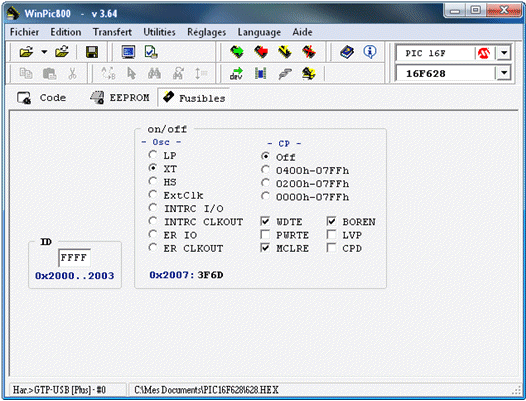526x401 pixels.
Task: Switch to the Code tab
Action: click(x=42, y=98)
